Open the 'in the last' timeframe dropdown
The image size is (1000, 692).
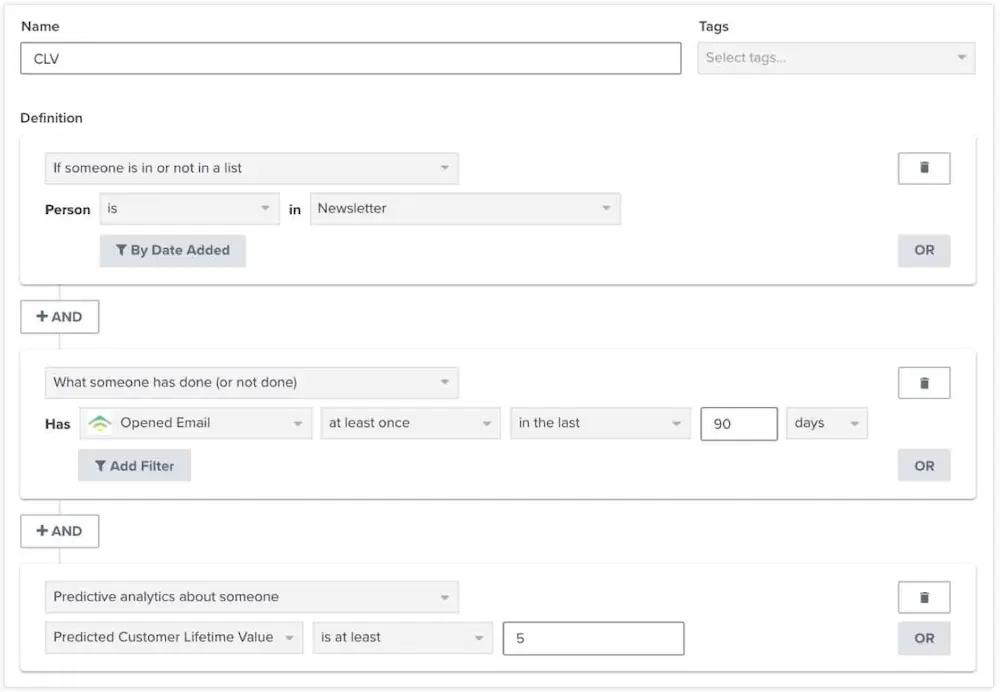click(598, 423)
